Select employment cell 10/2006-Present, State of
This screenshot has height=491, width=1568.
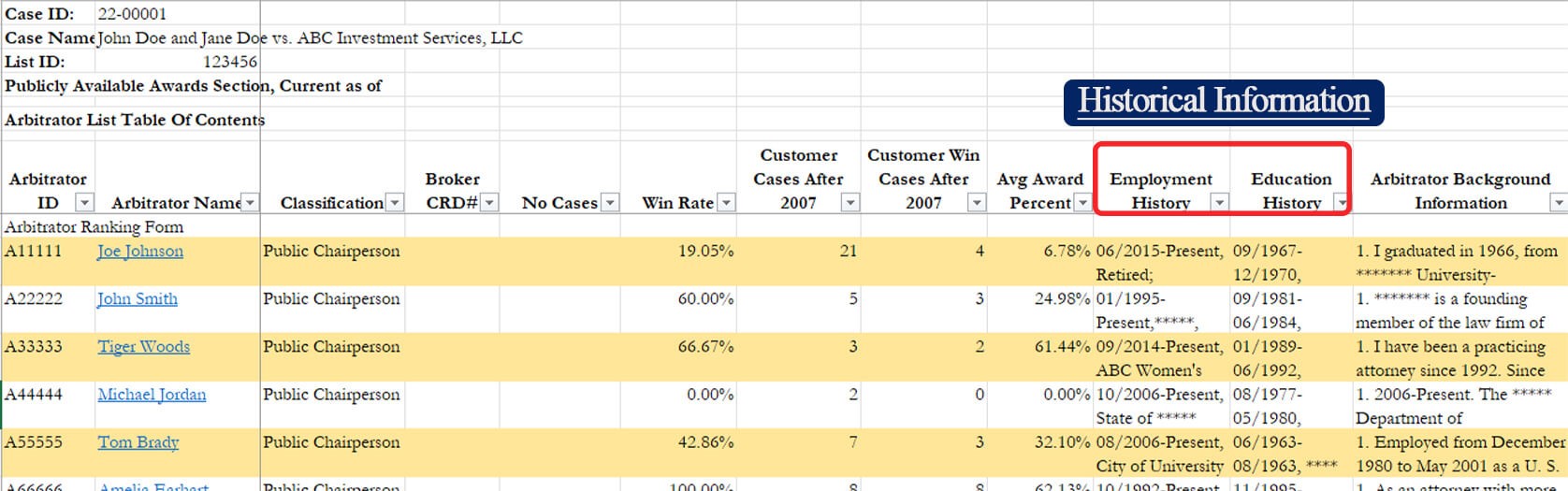point(1161,405)
